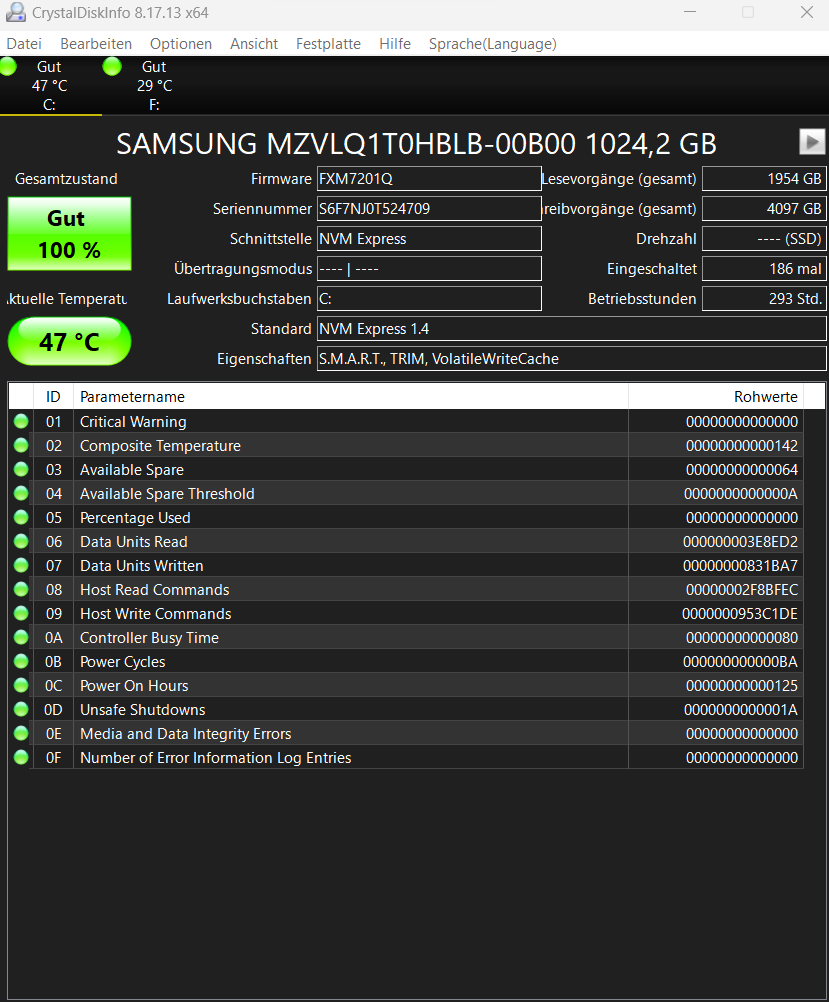Click the Laufwerksbuchstaben field C:
Viewport: 829px width, 1002px height.
pos(429,299)
